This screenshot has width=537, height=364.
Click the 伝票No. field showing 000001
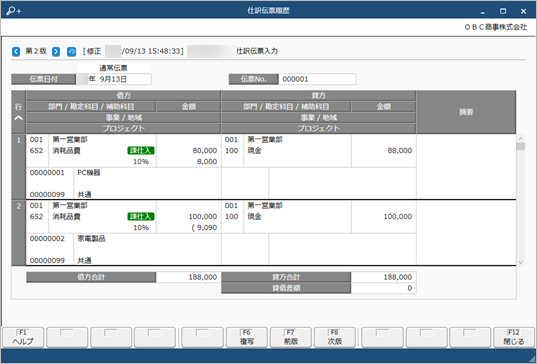[x=317, y=79]
